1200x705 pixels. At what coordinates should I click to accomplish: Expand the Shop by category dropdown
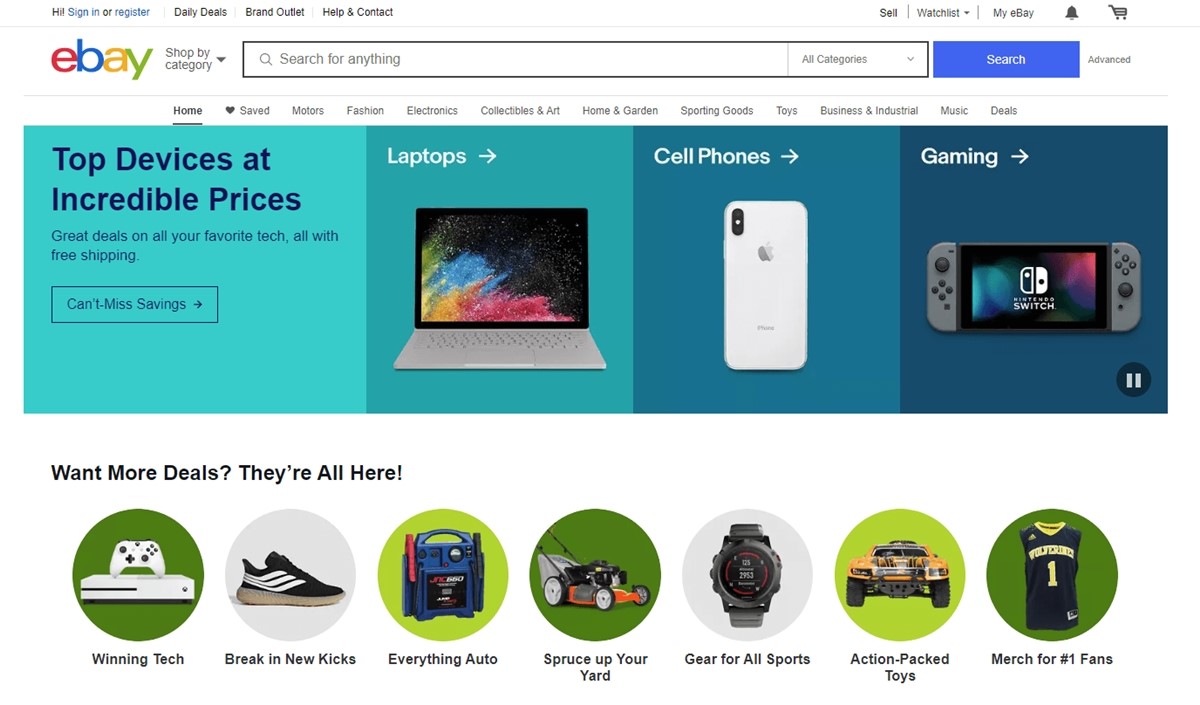pos(195,59)
